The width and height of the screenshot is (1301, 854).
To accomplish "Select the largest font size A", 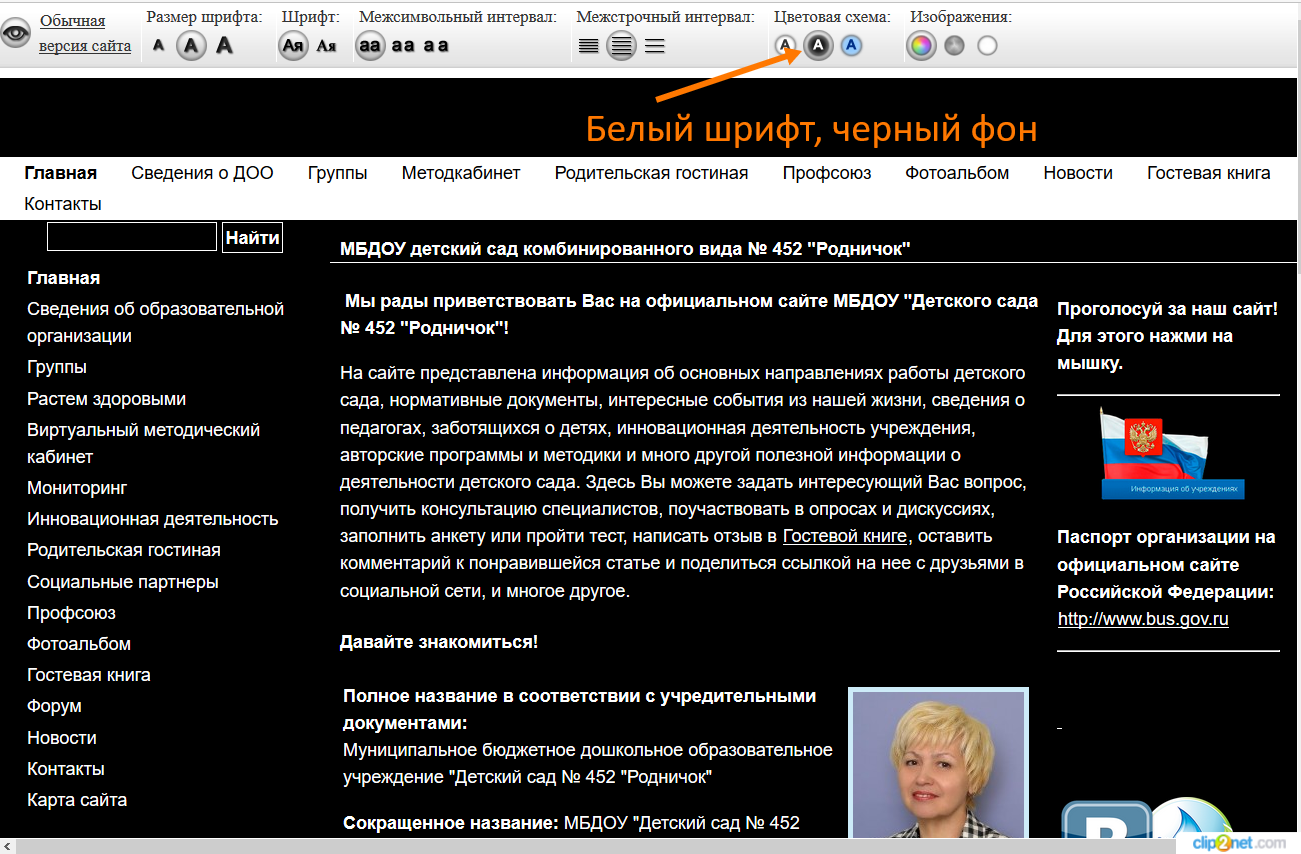I will pyautogui.click(x=224, y=45).
